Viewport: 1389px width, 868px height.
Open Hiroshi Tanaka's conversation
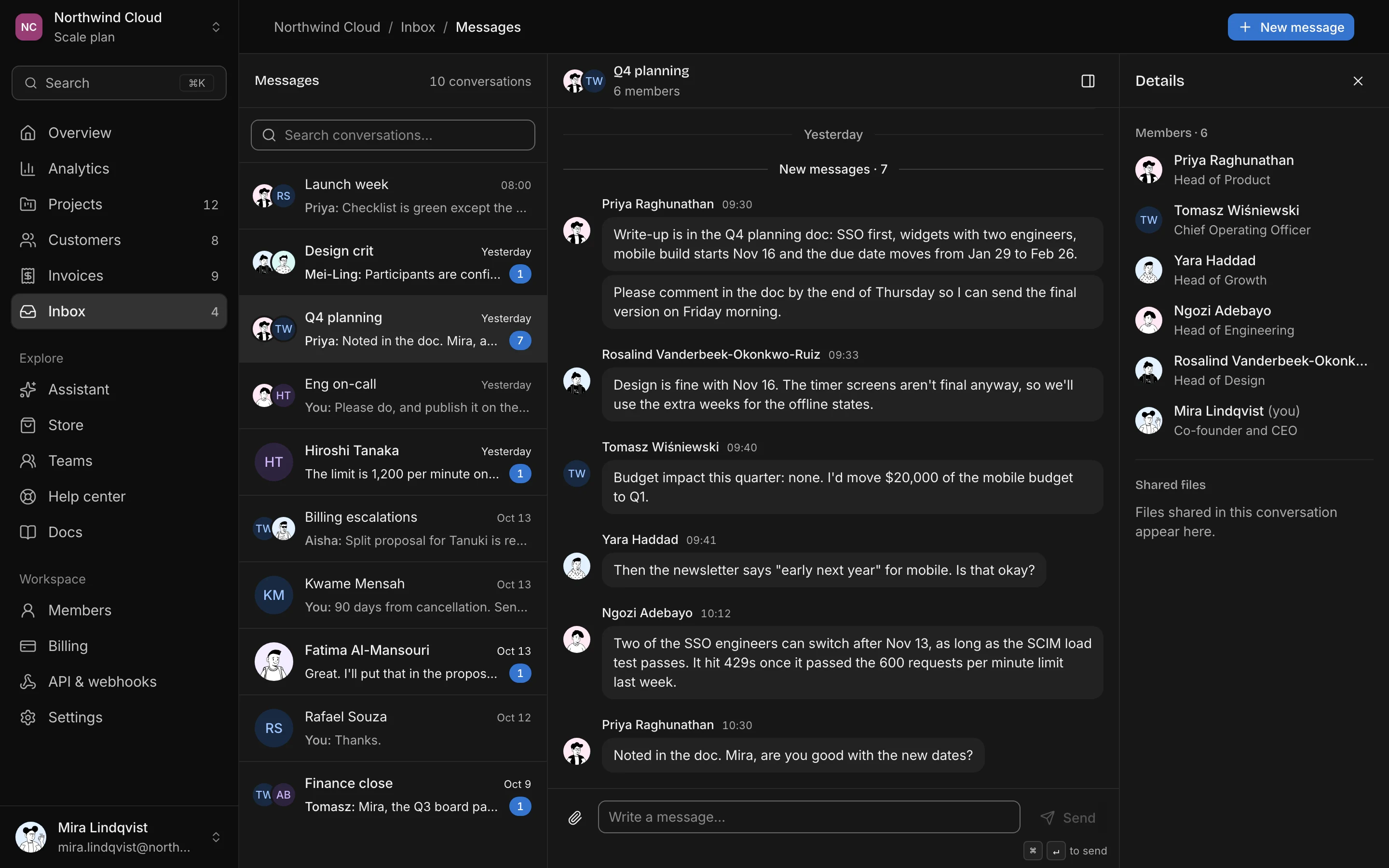[393, 462]
